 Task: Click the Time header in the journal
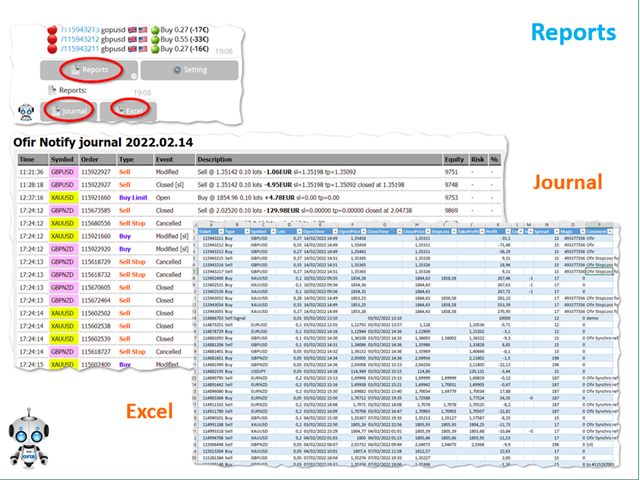tap(33, 160)
